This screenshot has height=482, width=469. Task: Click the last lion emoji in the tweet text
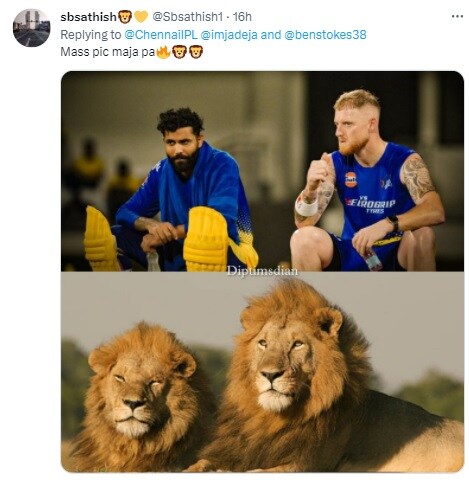(x=196, y=52)
